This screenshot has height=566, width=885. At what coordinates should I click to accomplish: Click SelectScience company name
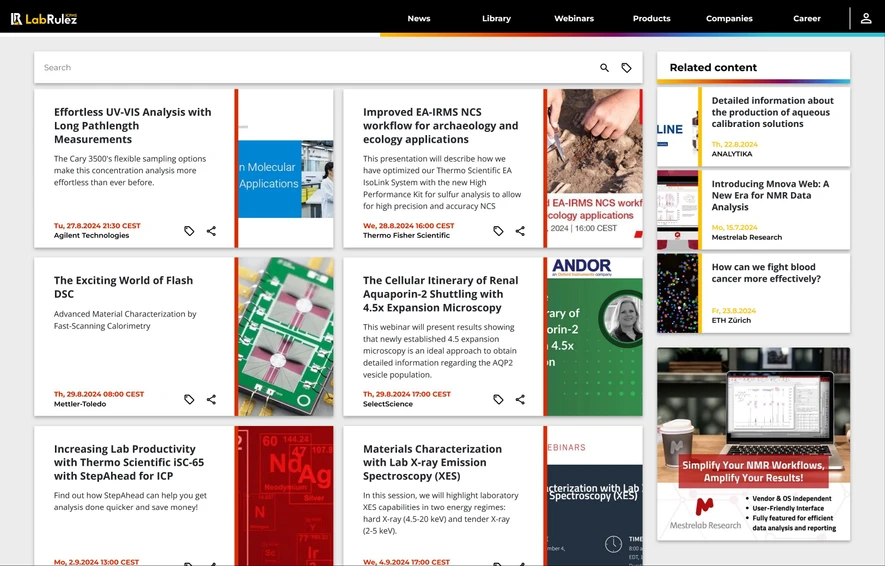tap(388, 404)
